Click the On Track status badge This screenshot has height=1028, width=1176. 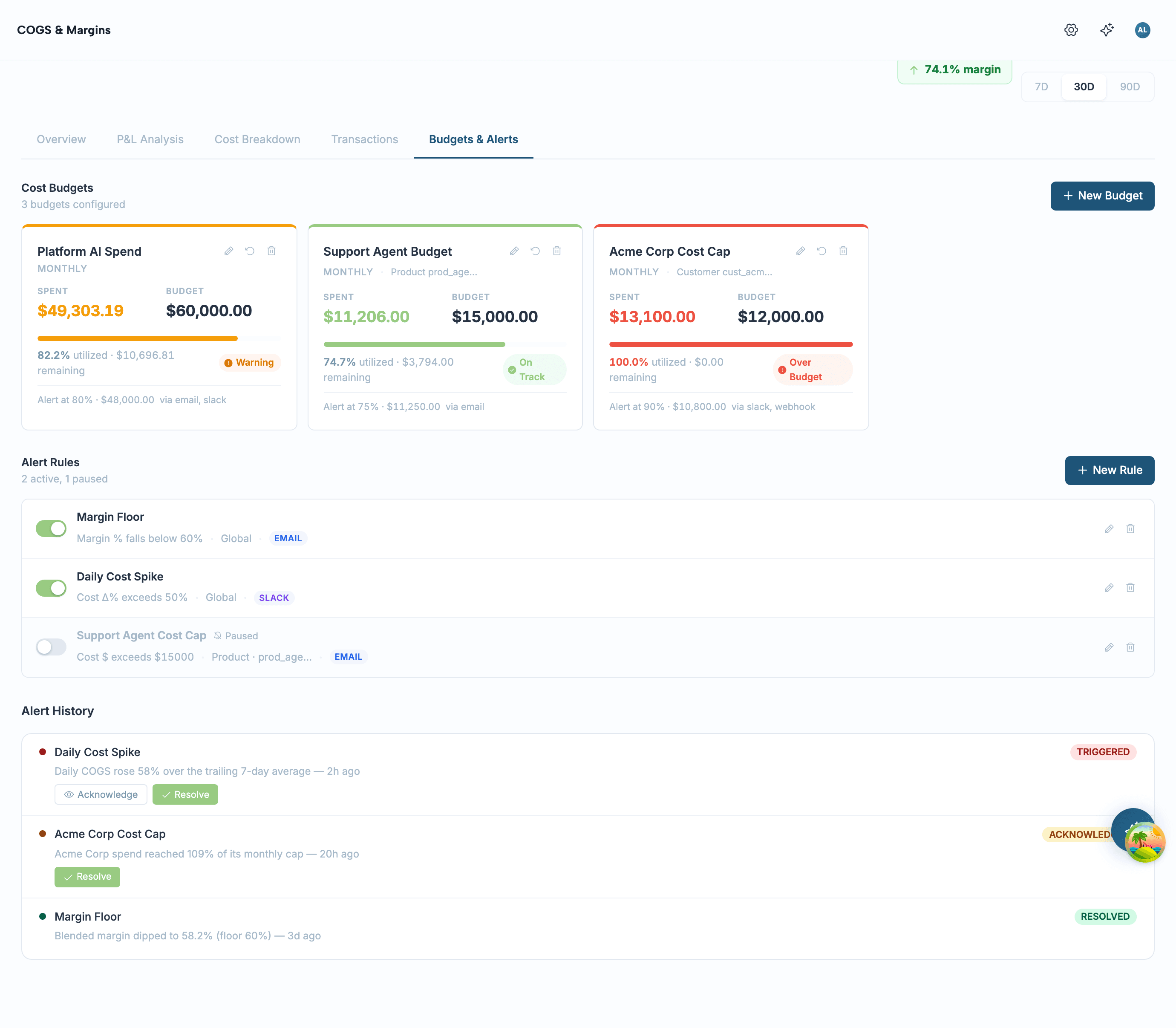[534, 370]
